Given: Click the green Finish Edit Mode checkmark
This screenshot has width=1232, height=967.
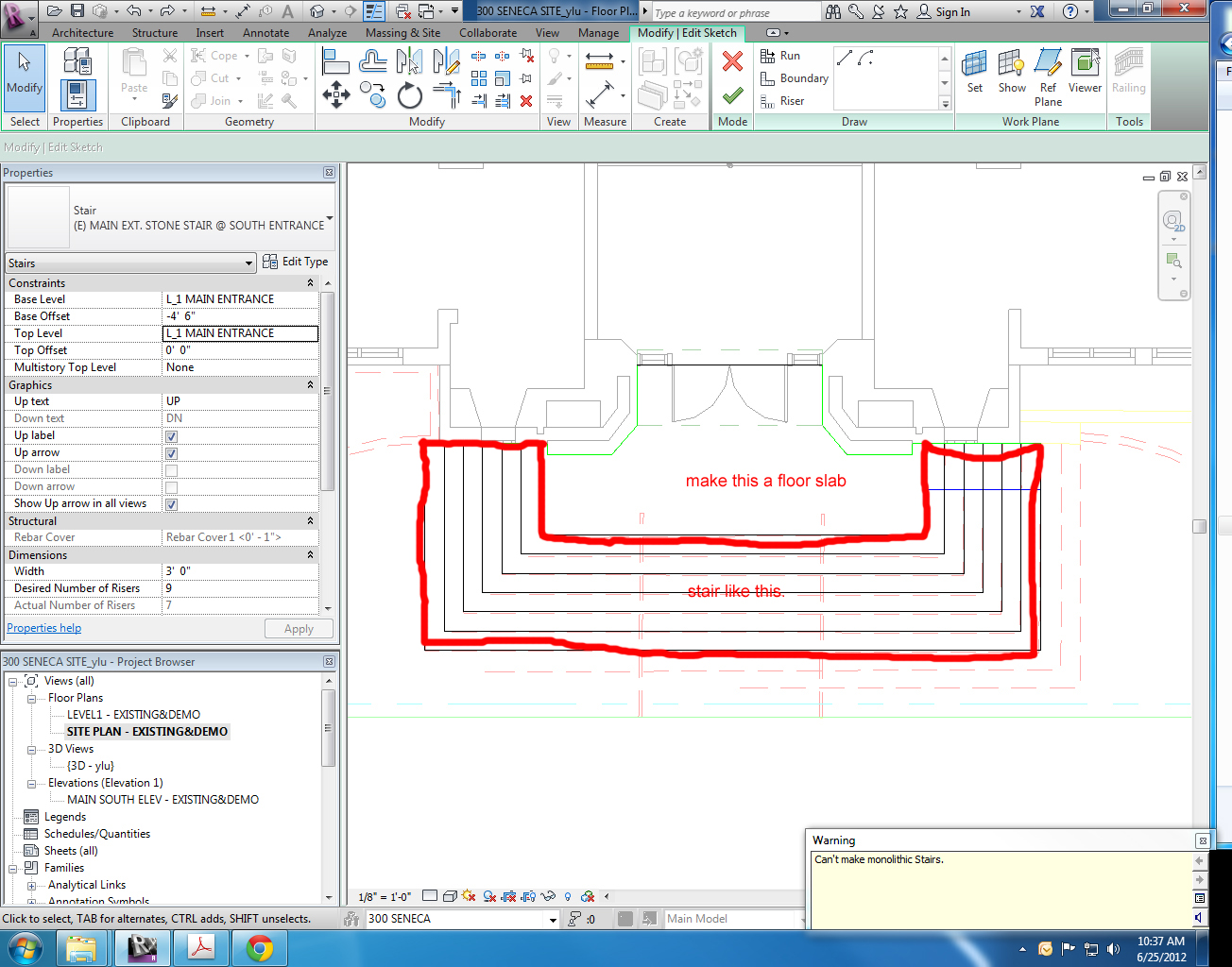Looking at the screenshot, I should coord(732,95).
